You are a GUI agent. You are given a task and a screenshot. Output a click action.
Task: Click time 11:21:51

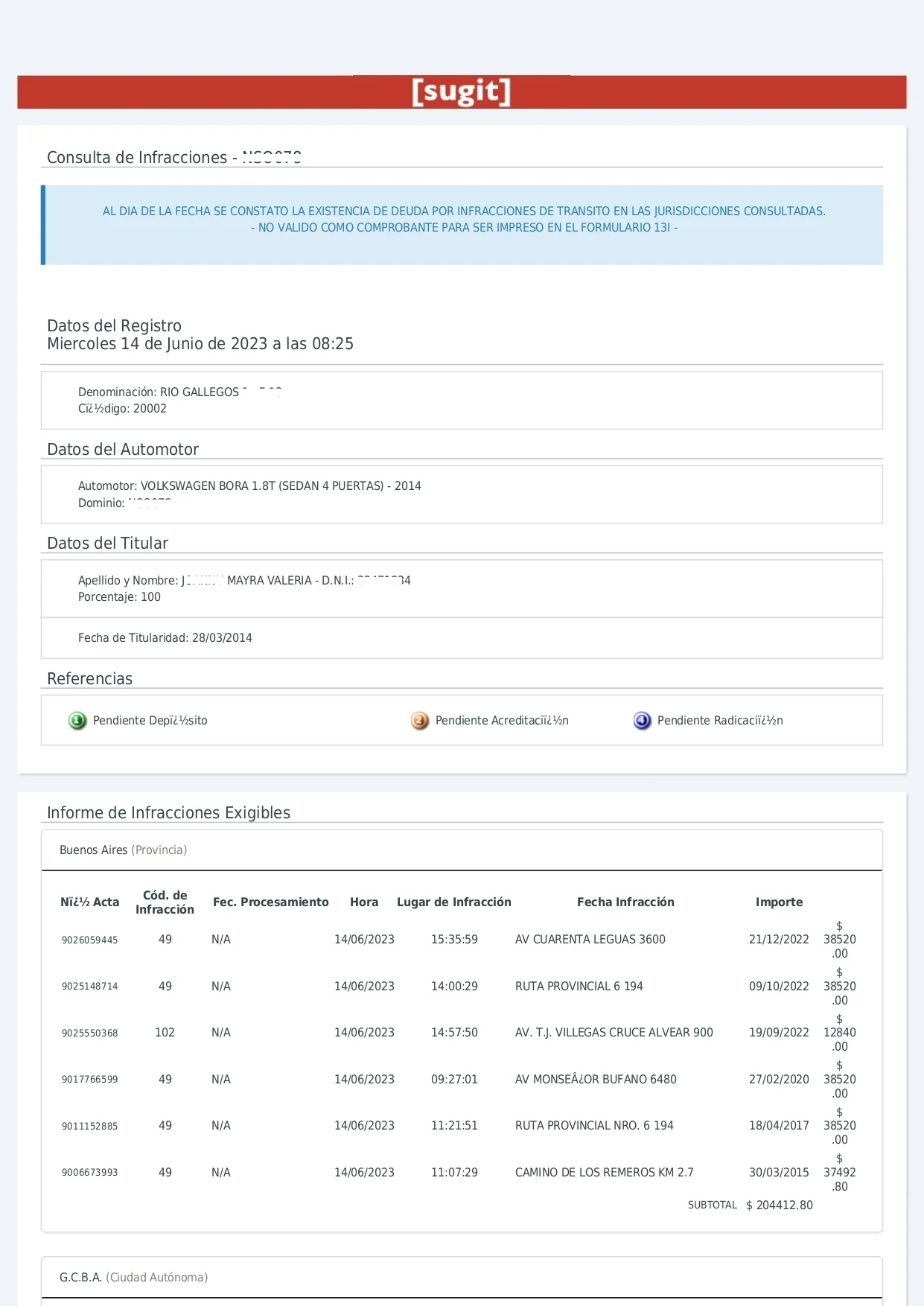(x=454, y=1126)
